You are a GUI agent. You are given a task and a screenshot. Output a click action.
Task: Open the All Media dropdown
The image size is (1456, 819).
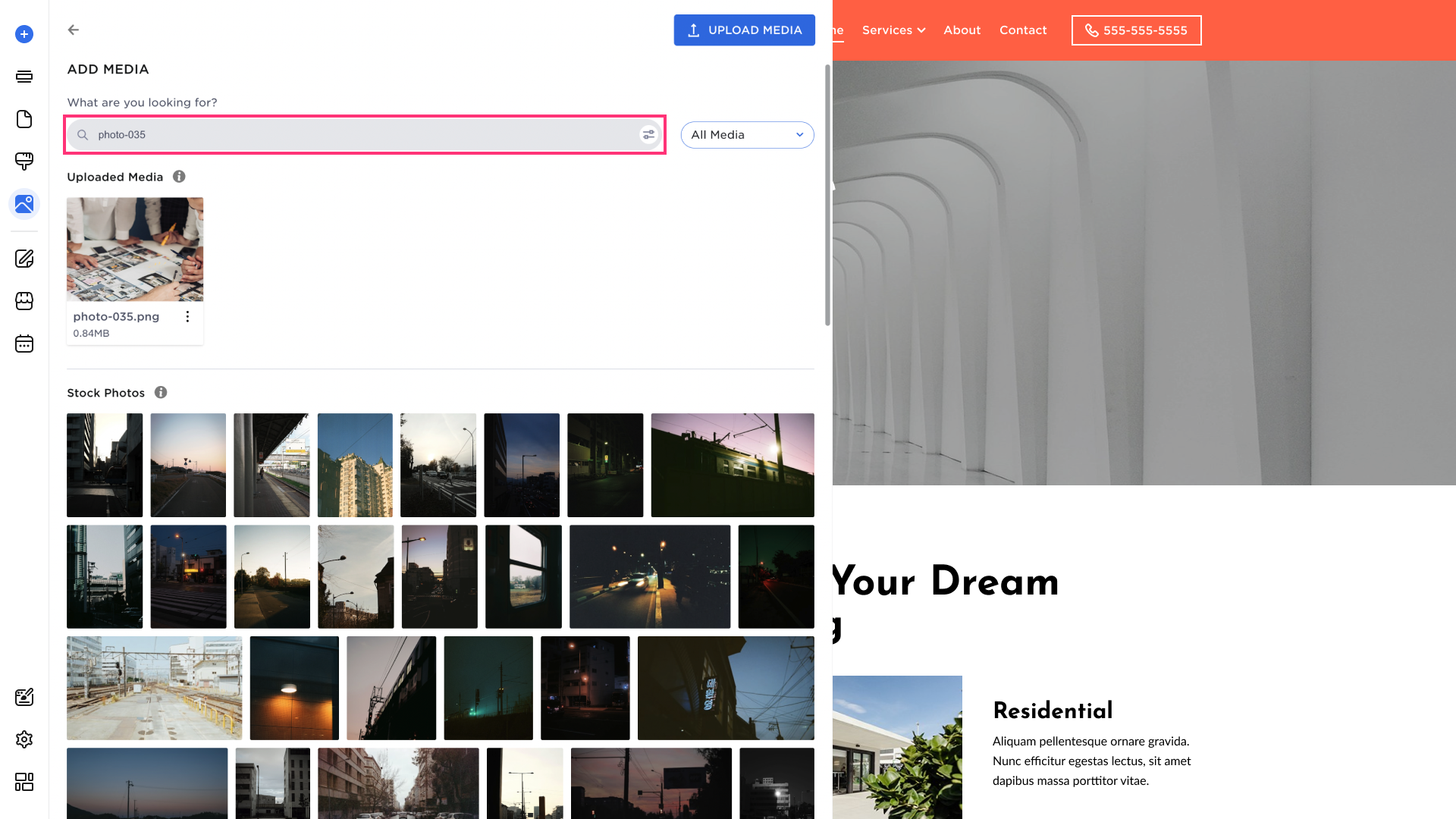click(747, 135)
